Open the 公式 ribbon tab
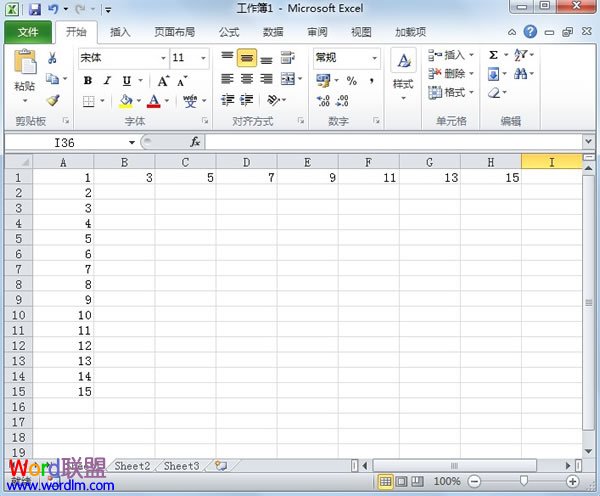This screenshot has height=496, width=600. click(x=230, y=32)
